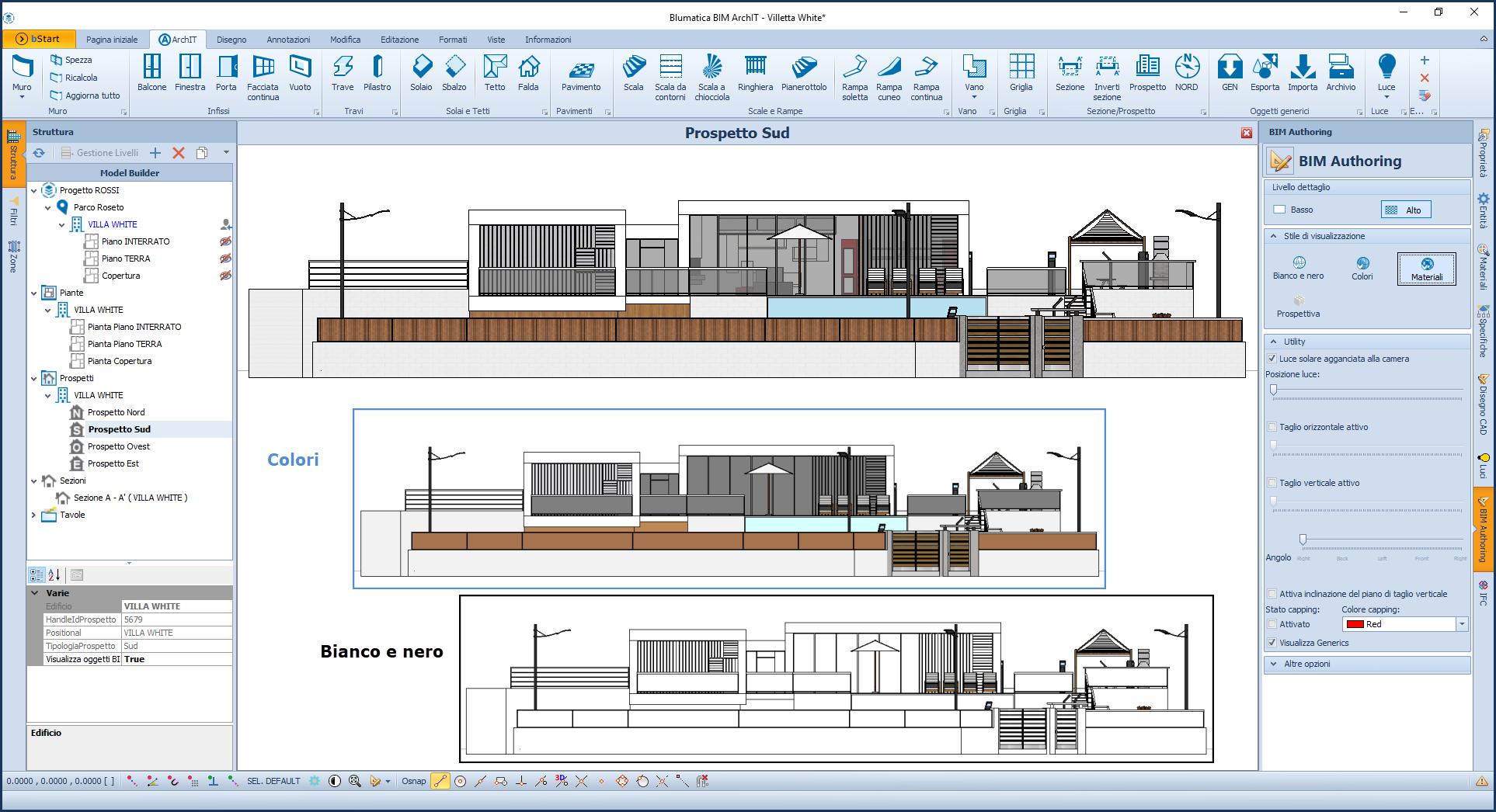Screen dimensions: 1496x812
Task: Enable Taglio orizzontale attivo checkbox
Action: click(1272, 427)
